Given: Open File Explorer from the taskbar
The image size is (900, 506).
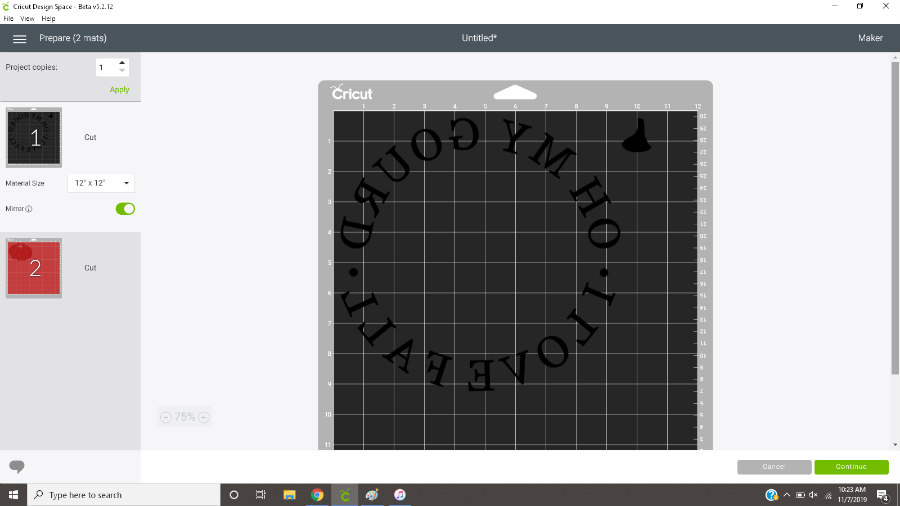Looking at the screenshot, I should click(x=289, y=495).
